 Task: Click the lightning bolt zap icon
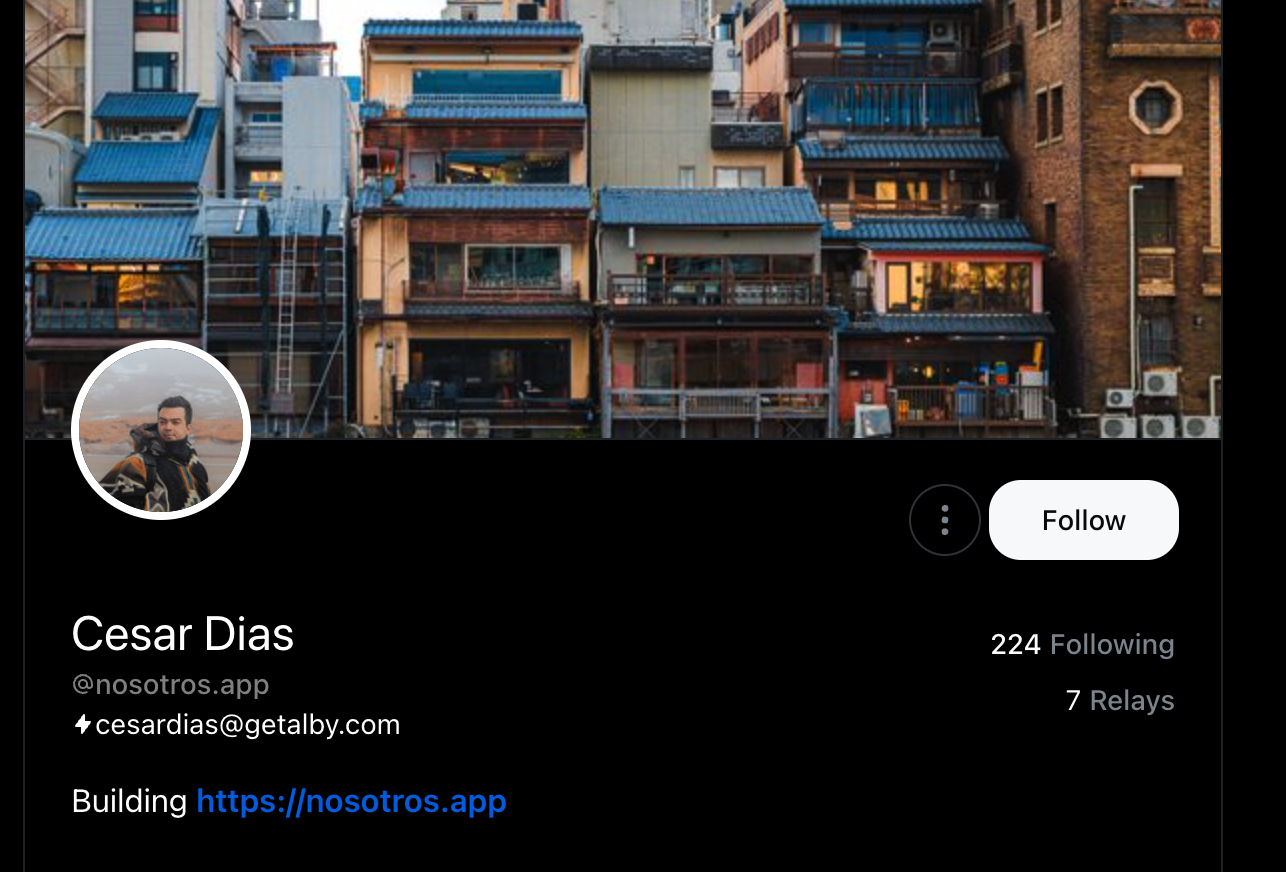[x=83, y=724]
